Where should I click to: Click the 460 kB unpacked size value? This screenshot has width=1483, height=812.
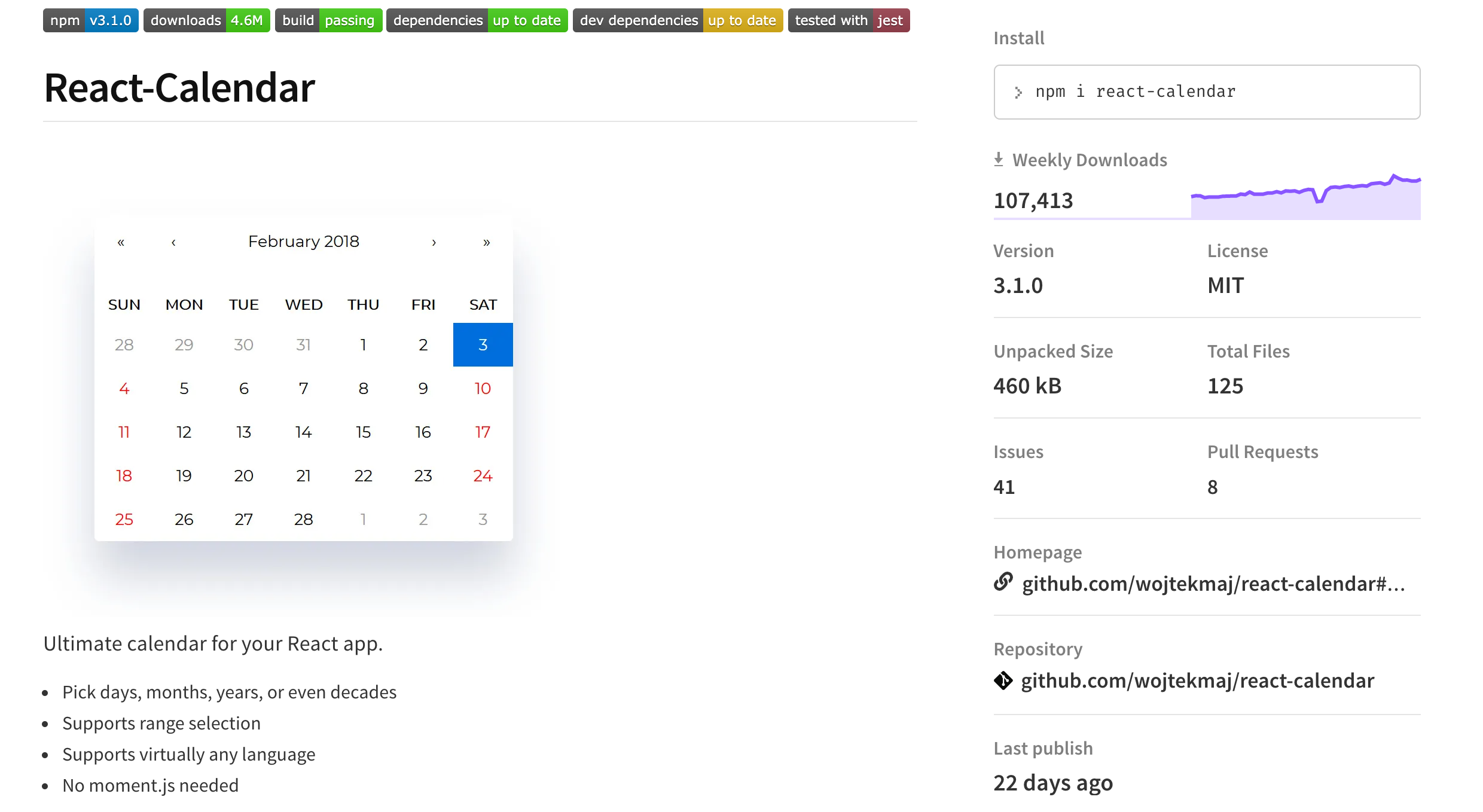pyautogui.click(x=1027, y=386)
